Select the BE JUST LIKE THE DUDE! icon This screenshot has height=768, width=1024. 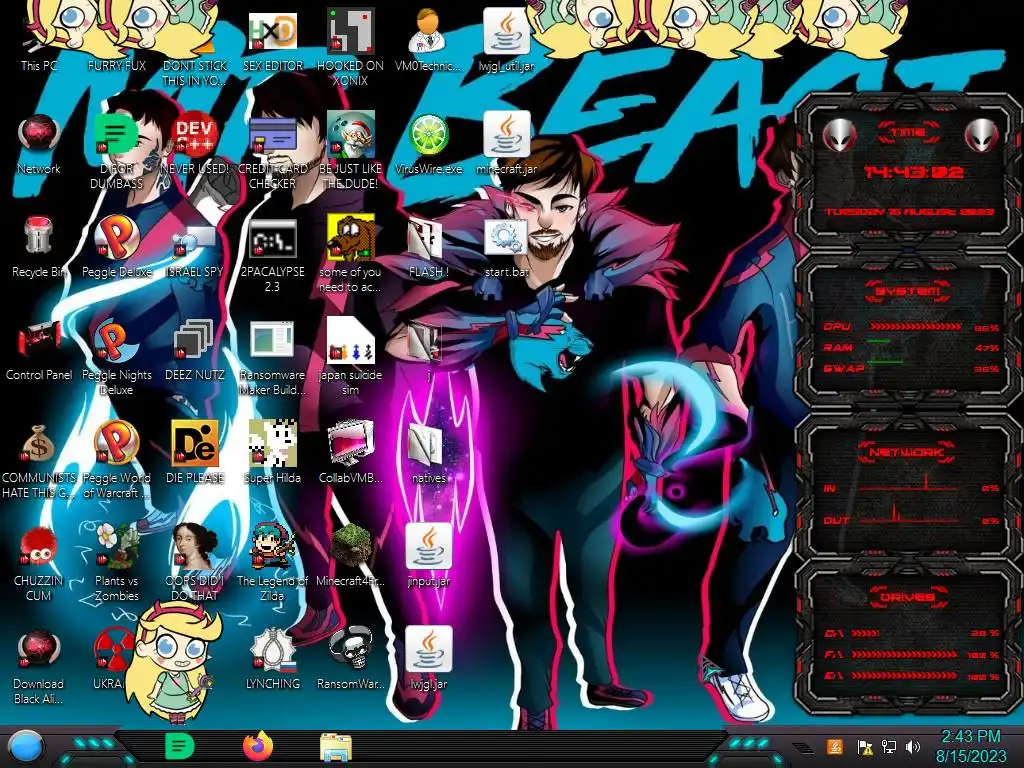pos(351,152)
